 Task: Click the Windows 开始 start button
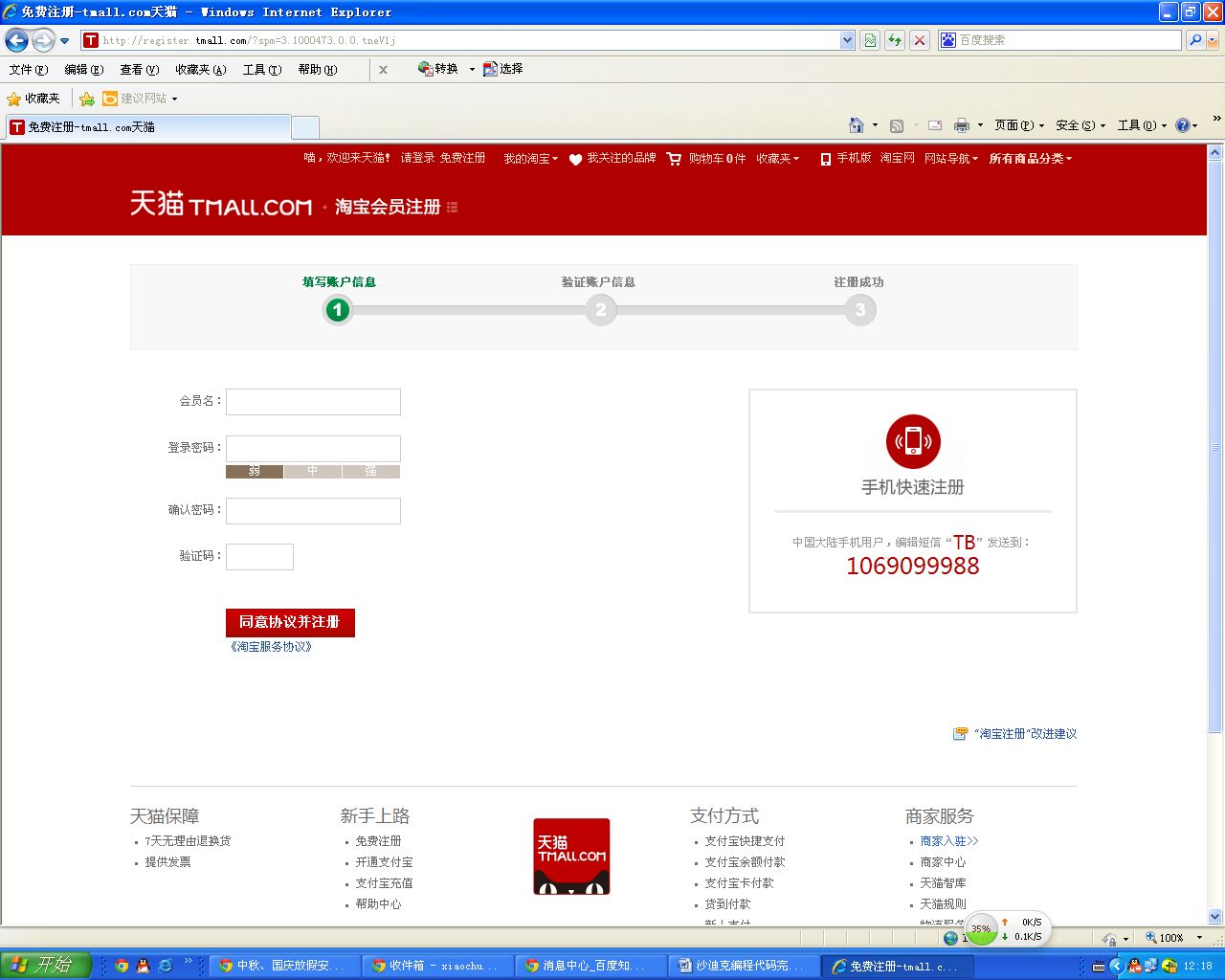click(46, 965)
